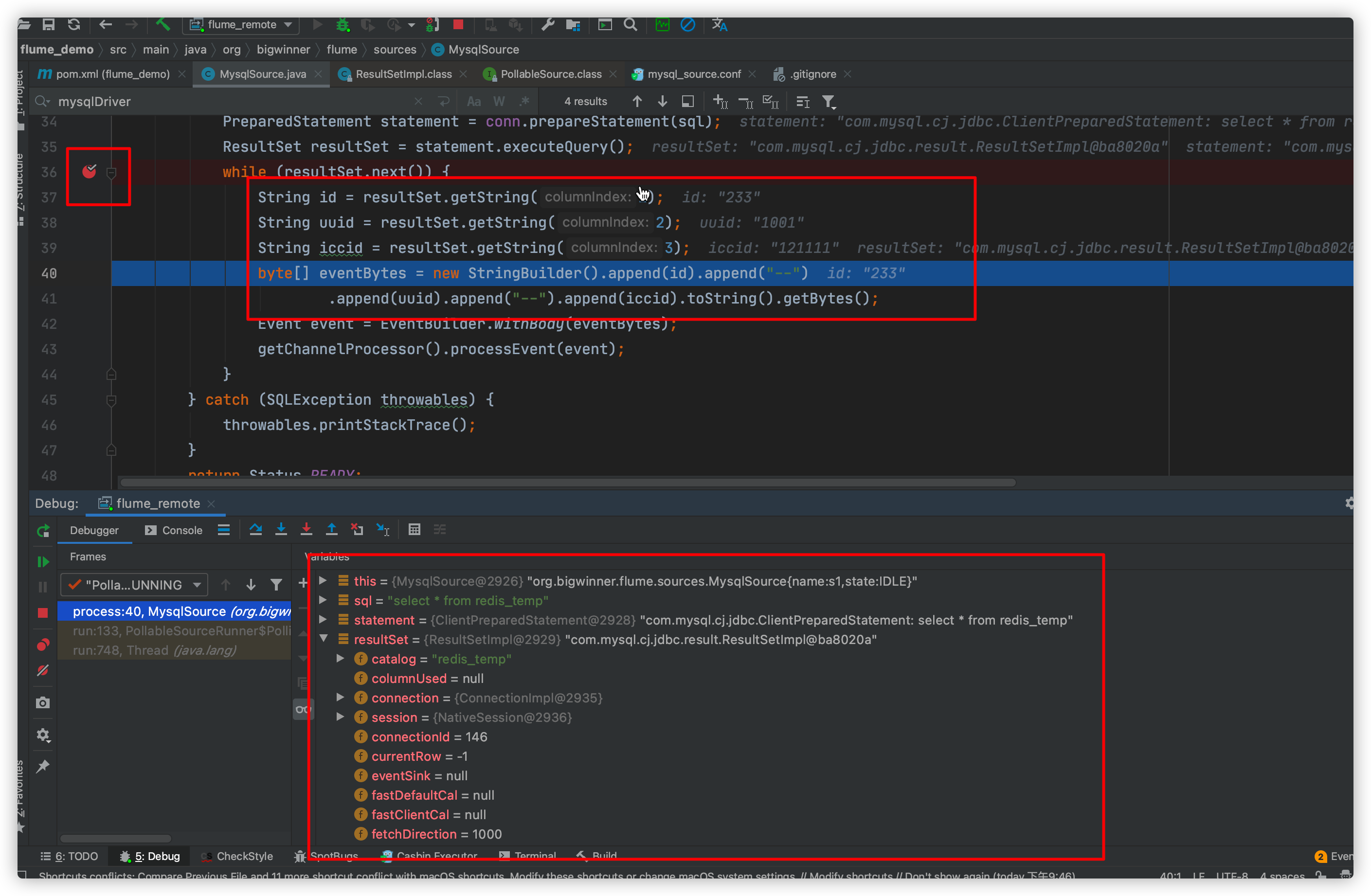Stop the run with top toolbar red square
This screenshot has width=1371, height=896.
click(458, 24)
